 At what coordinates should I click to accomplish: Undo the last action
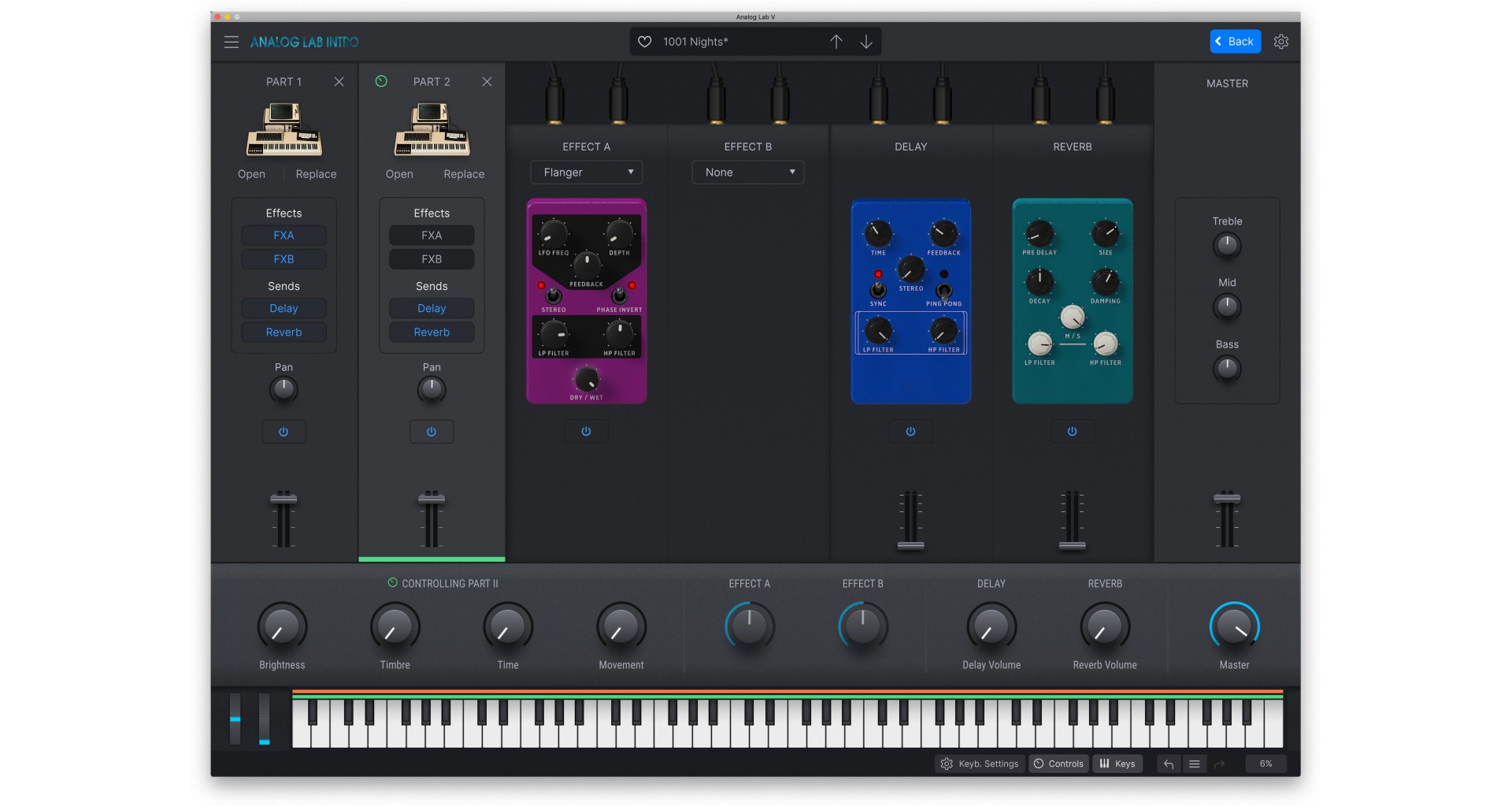click(x=1169, y=763)
